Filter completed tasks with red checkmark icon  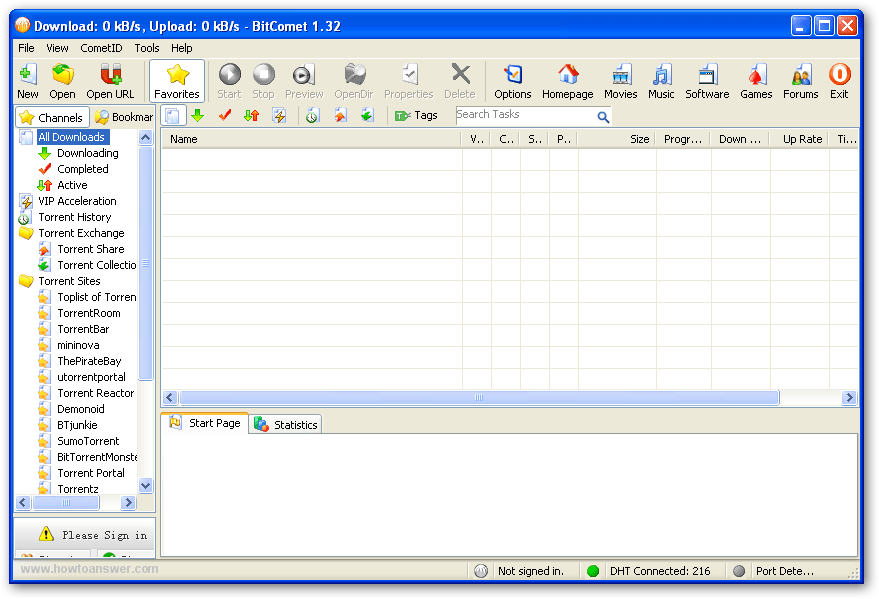pos(225,115)
